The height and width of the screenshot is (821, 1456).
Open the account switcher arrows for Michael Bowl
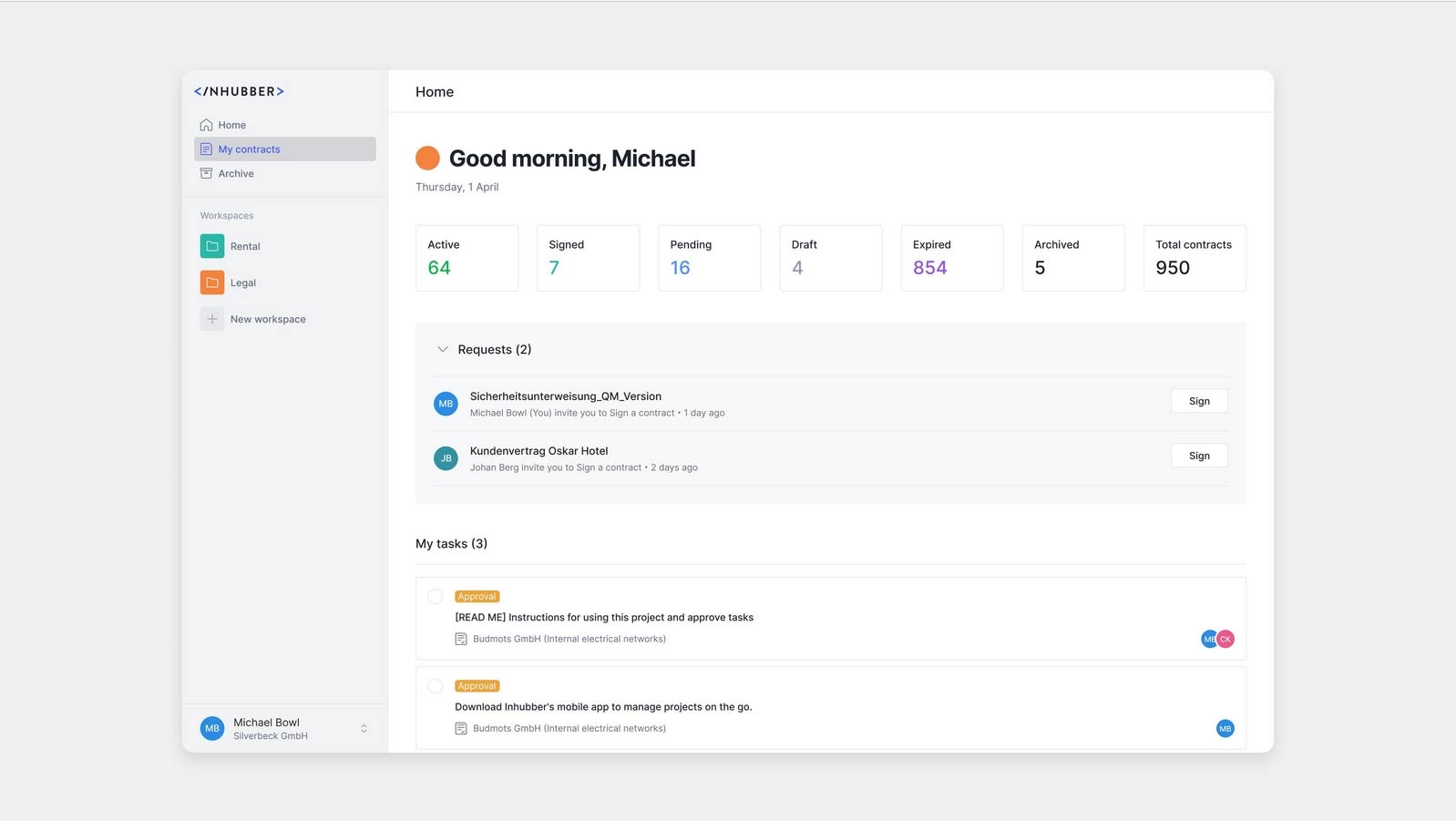point(364,728)
